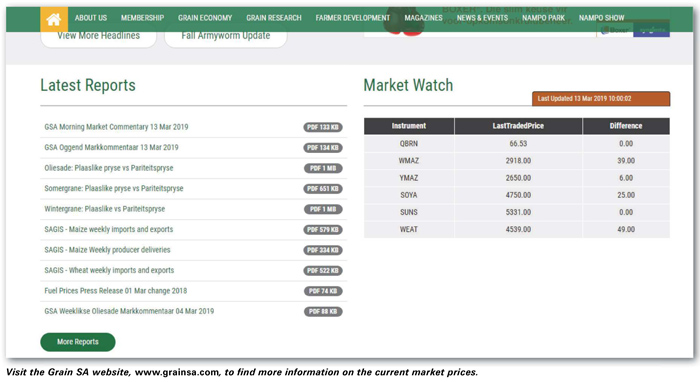This screenshot has height=382, width=700.
Task: Click the View More Headlines button
Action: (x=99, y=37)
